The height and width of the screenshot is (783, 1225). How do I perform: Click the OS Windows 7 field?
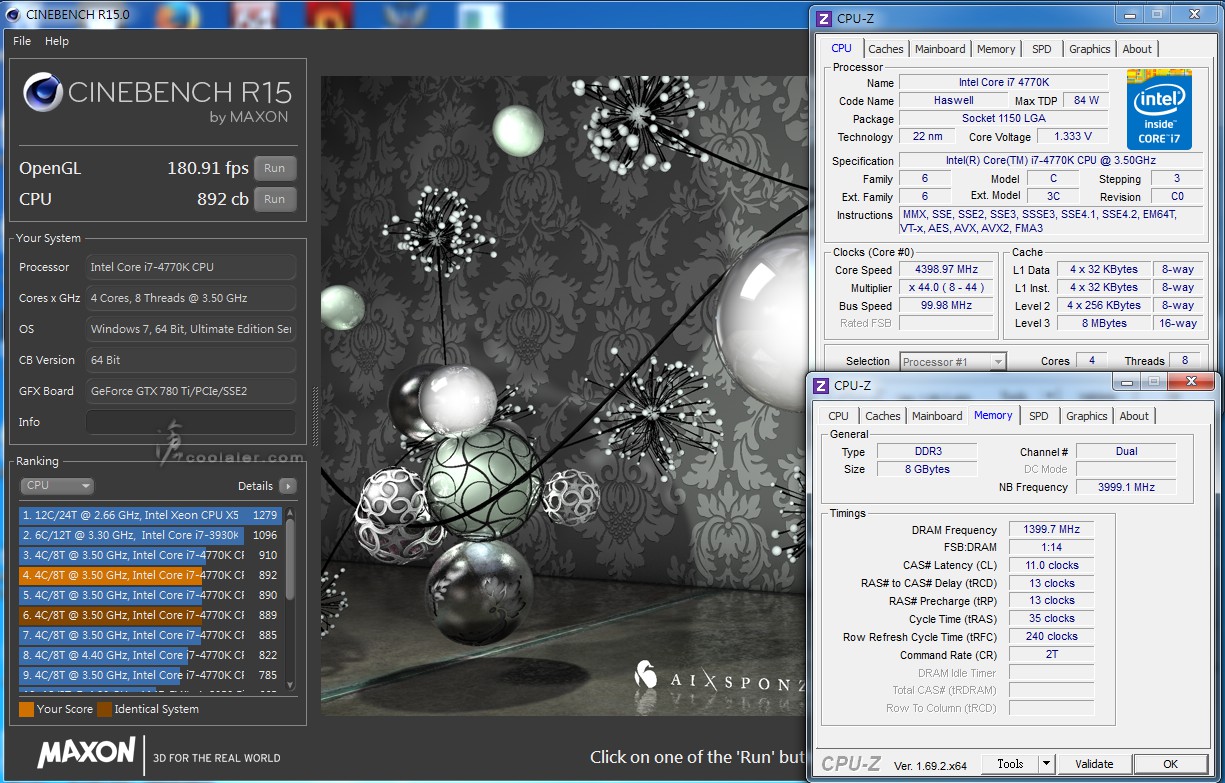[x=190, y=329]
